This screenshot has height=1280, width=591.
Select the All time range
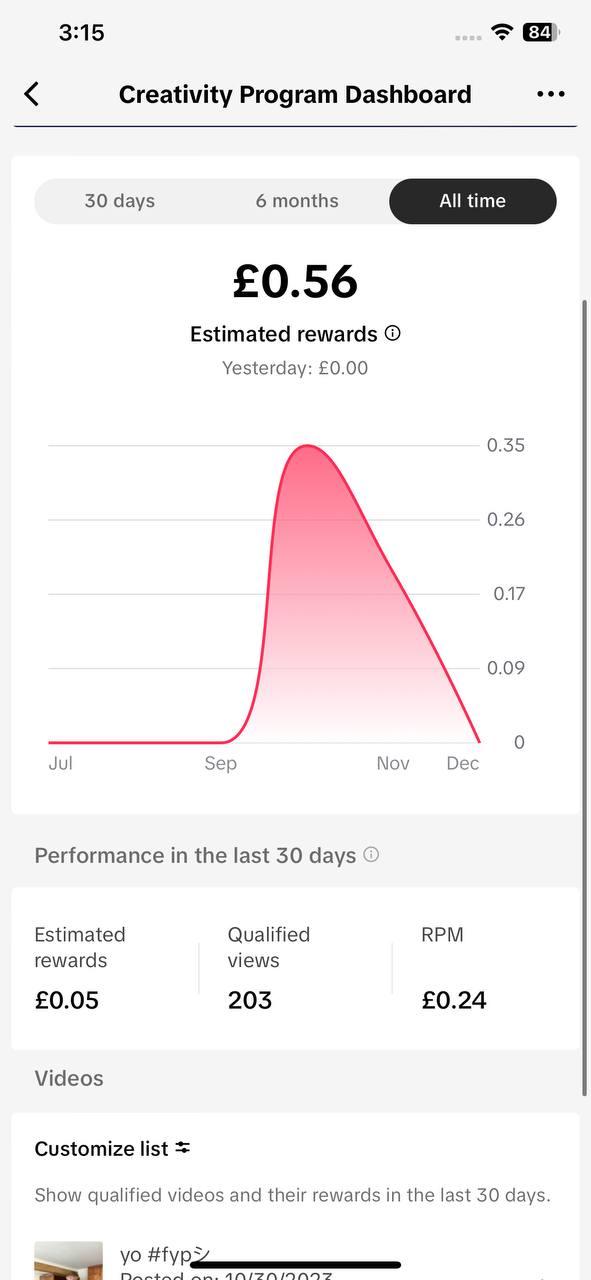point(473,201)
